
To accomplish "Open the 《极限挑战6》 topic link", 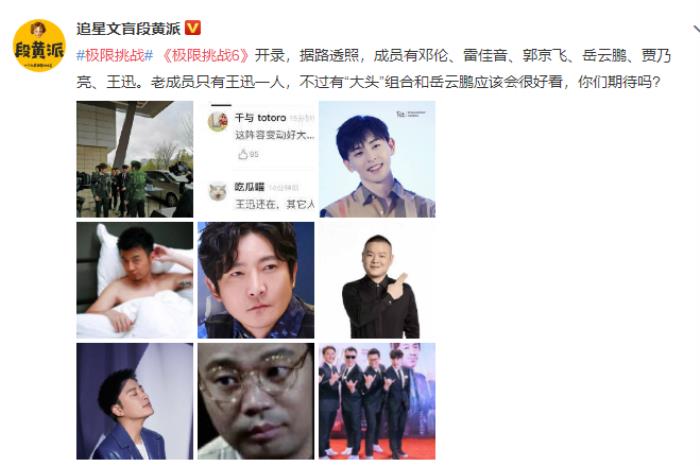I will click(x=205, y=56).
